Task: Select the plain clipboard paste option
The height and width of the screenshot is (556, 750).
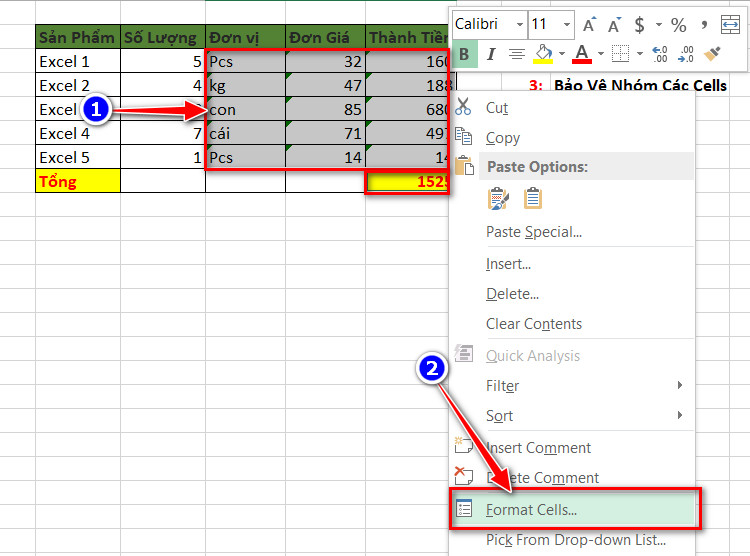Action: click(533, 199)
